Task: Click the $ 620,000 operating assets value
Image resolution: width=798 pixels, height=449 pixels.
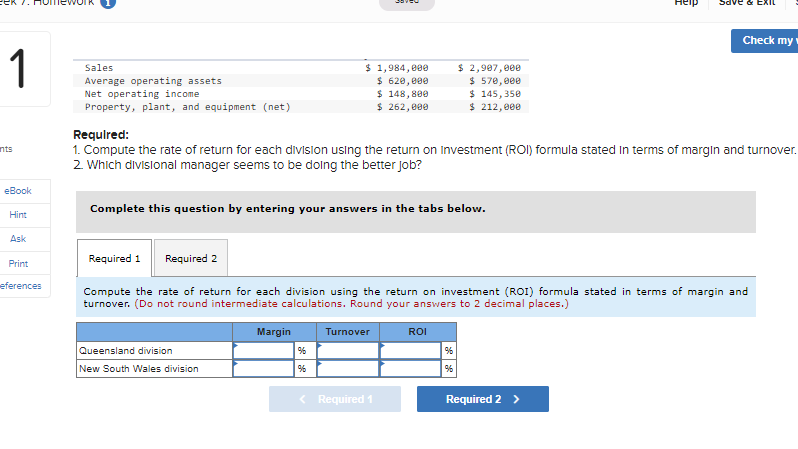Action: [x=403, y=81]
